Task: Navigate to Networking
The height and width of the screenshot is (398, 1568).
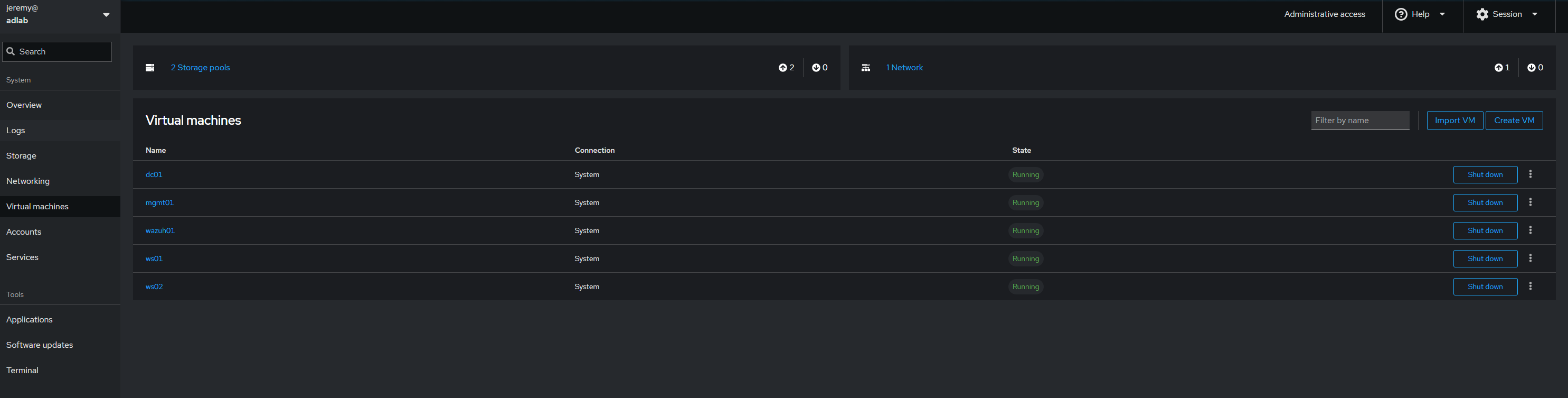Action: click(x=60, y=181)
